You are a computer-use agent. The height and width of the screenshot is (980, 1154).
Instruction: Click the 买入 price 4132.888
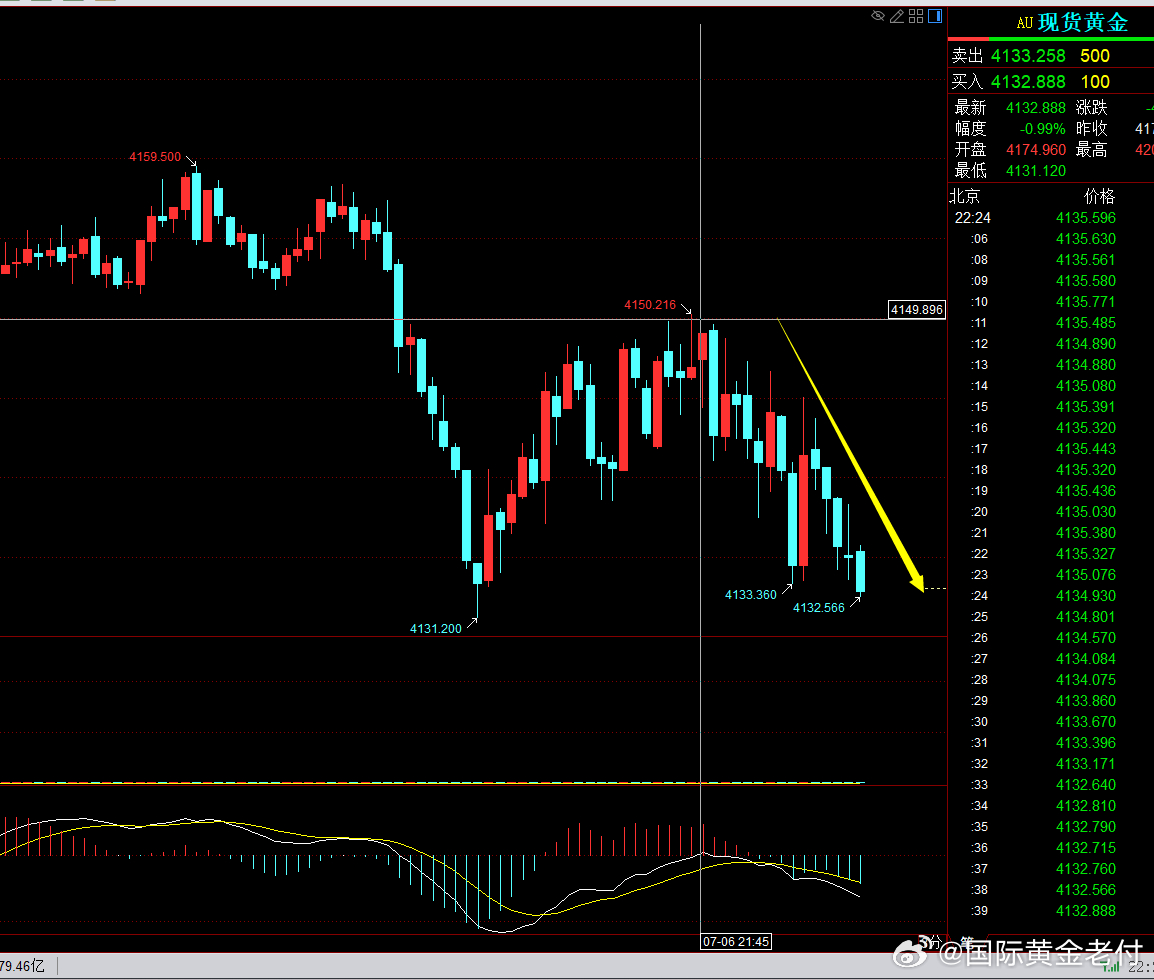1028,82
